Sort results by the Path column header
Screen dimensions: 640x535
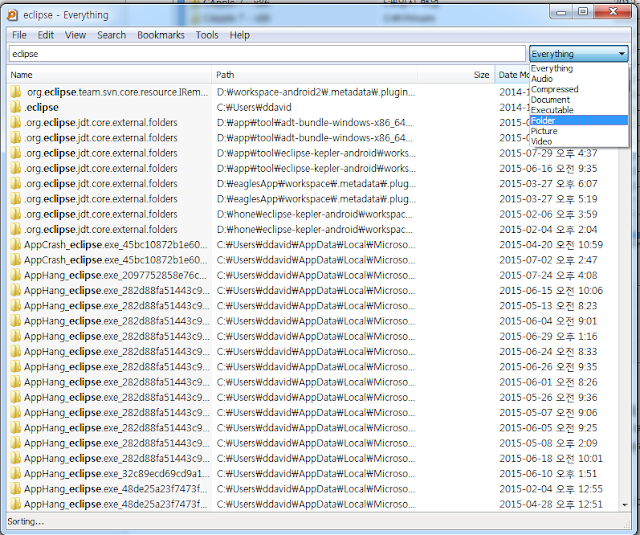click(314, 75)
